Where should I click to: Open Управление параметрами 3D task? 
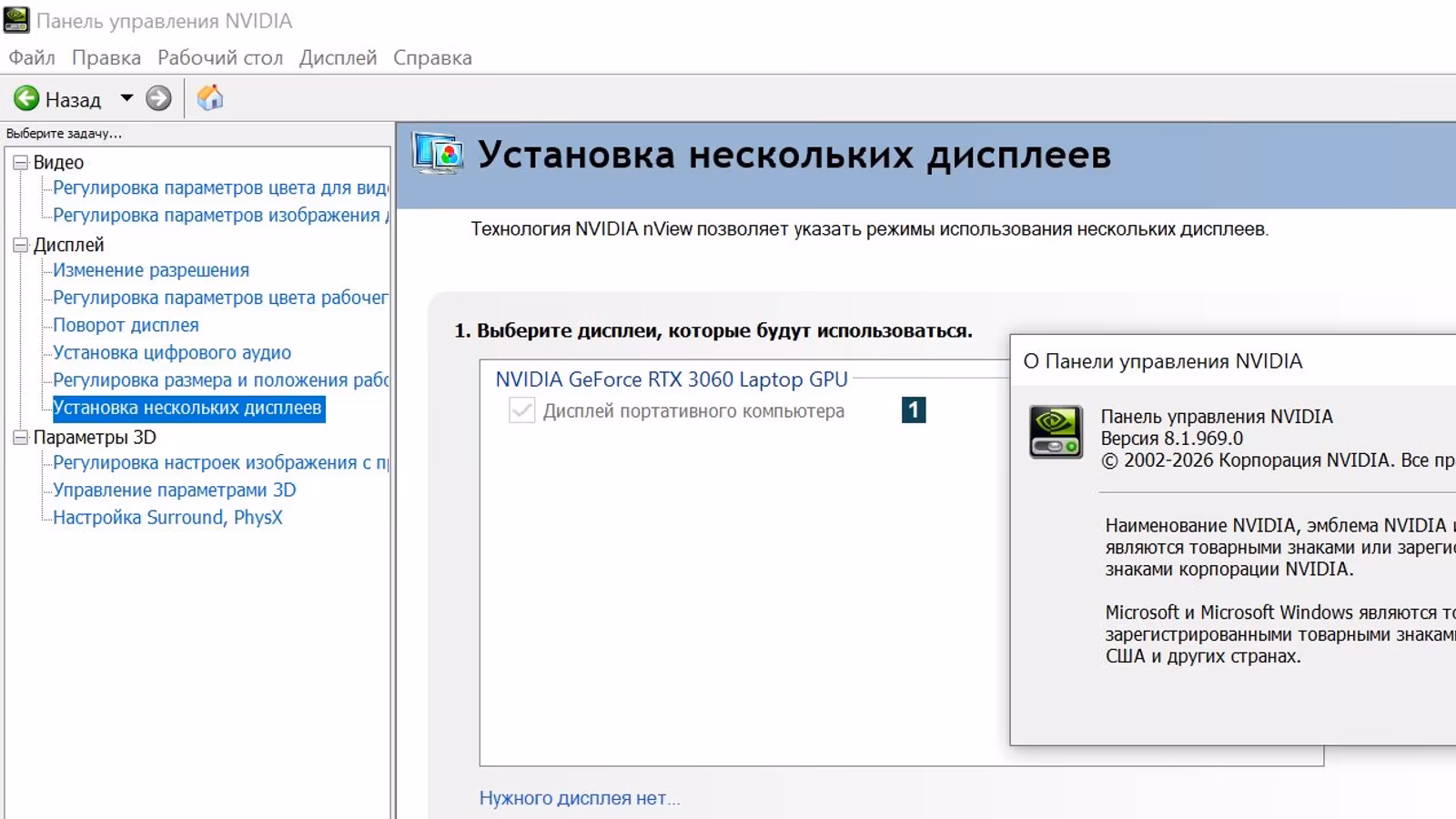pyautogui.click(x=175, y=490)
